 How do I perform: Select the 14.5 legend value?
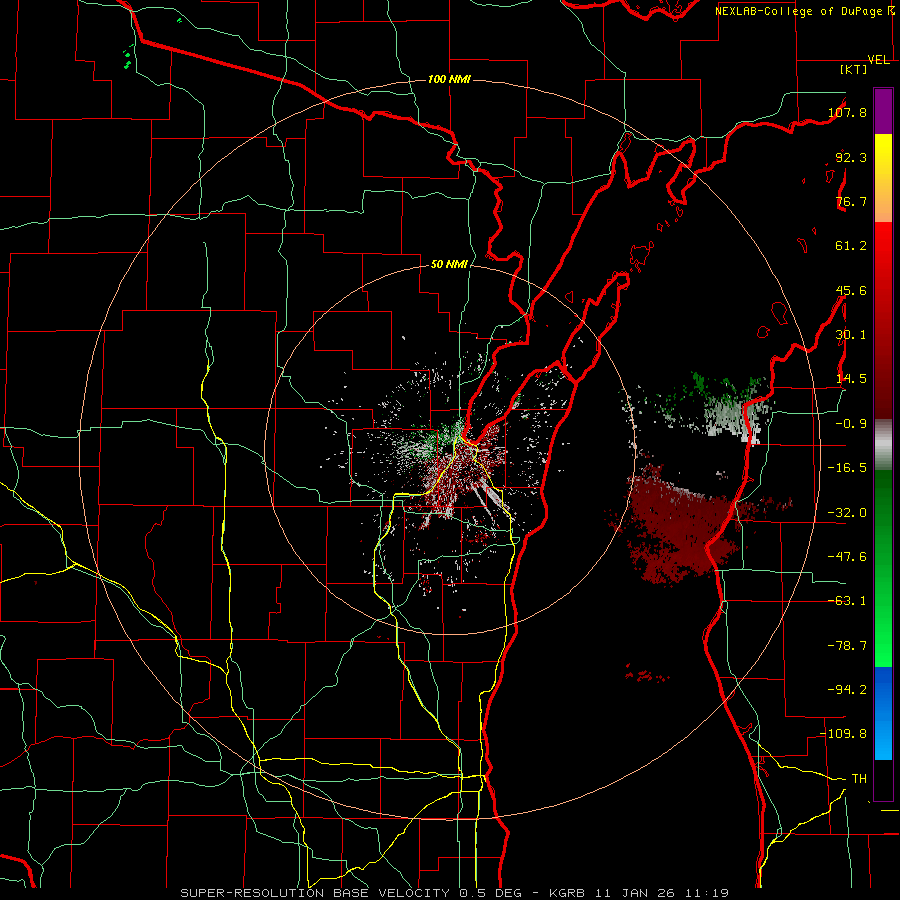(x=851, y=379)
